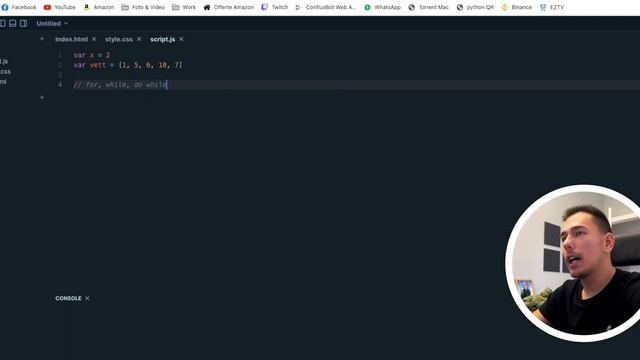The image size is (640, 360).
Task: Open the Torrent Mac bookmark
Action: [x=429, y=7]
